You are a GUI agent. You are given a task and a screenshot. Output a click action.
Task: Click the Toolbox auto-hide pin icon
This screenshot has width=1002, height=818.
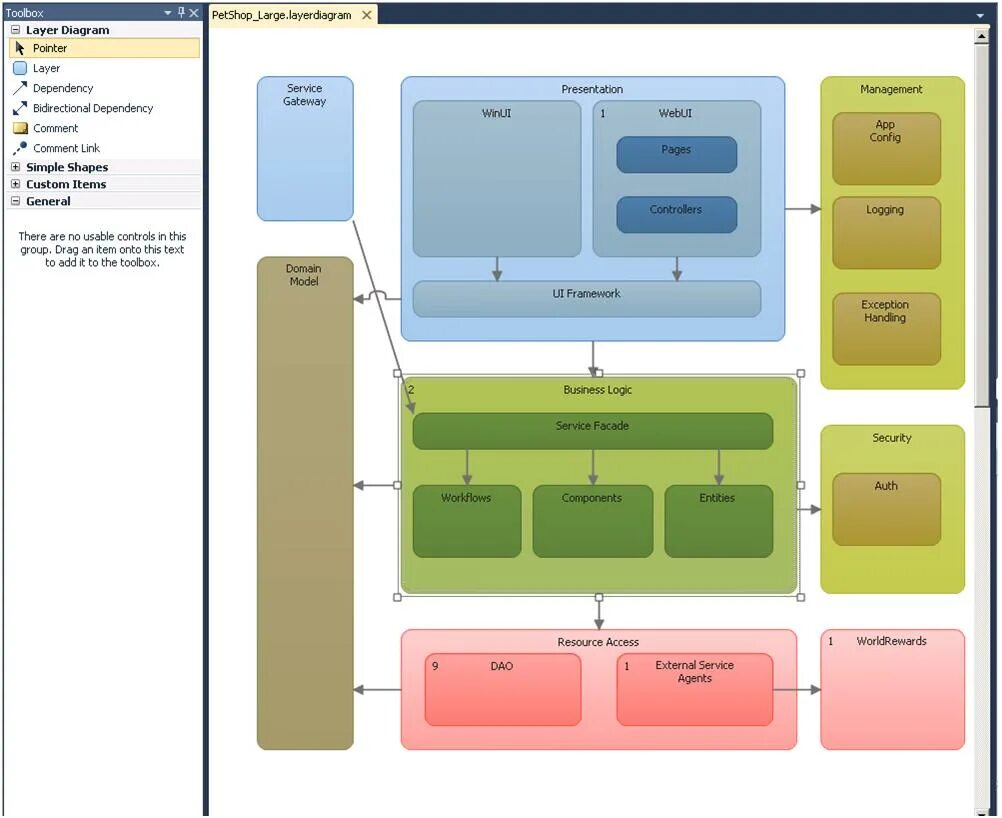click(x=181, y=12)
